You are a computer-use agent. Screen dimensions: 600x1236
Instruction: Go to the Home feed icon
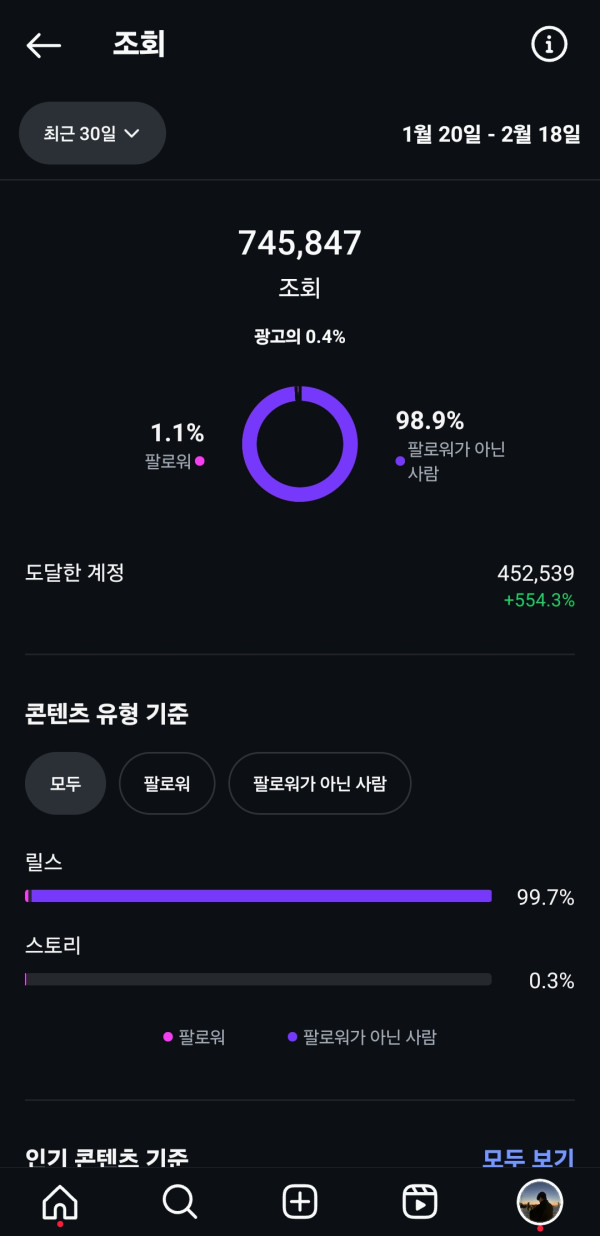pos(60,1201)
